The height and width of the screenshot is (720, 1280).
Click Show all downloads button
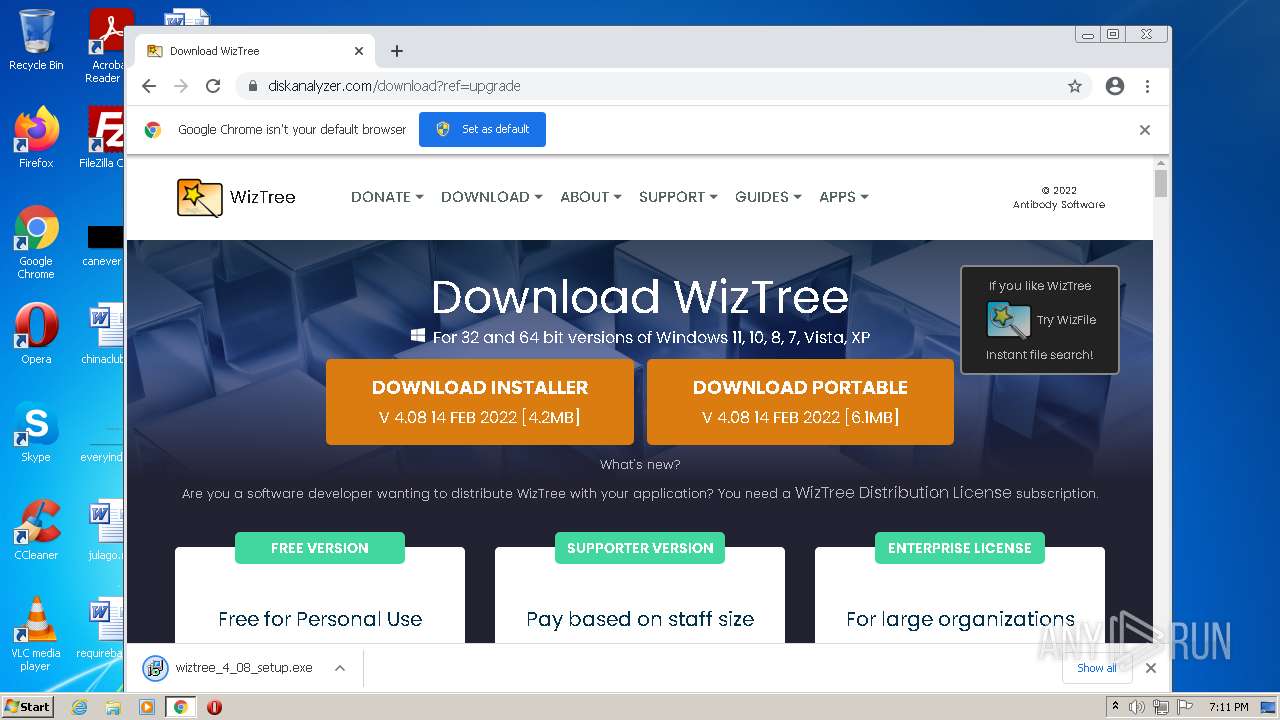pos(1096,668)
